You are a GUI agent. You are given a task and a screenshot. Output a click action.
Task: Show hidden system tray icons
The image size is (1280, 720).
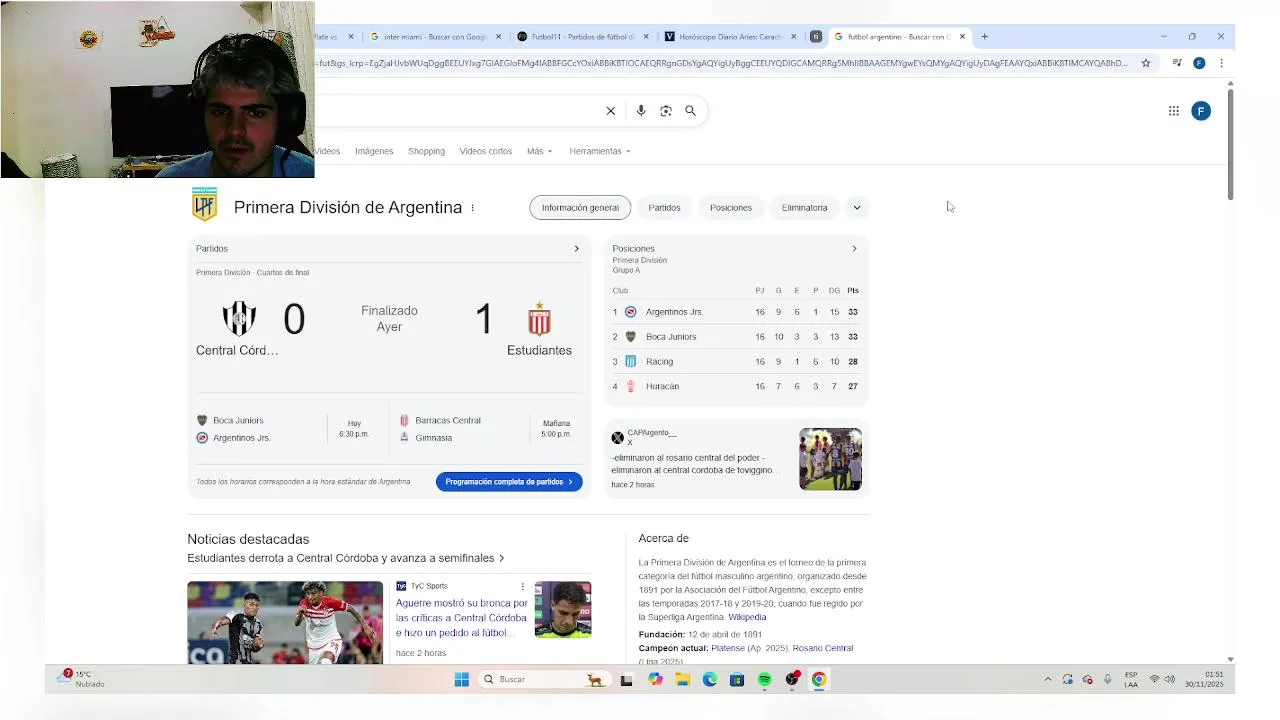click(1048, 680)
